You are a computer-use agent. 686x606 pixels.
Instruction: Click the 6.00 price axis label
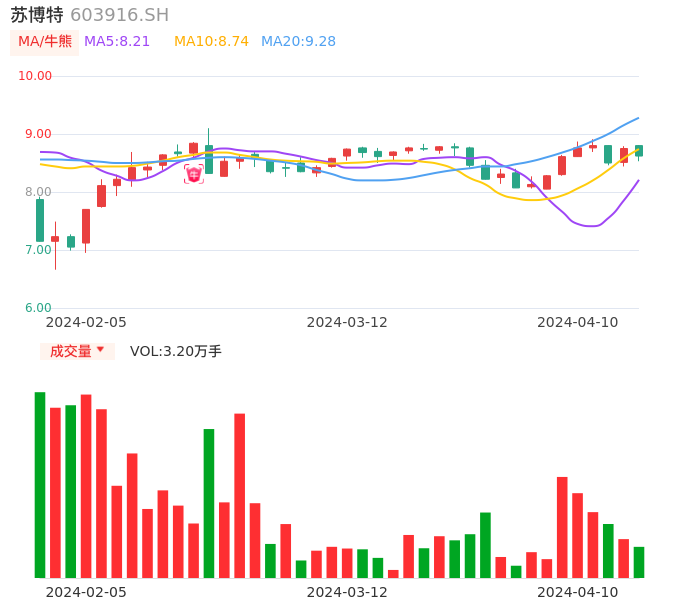pos(38,308)
